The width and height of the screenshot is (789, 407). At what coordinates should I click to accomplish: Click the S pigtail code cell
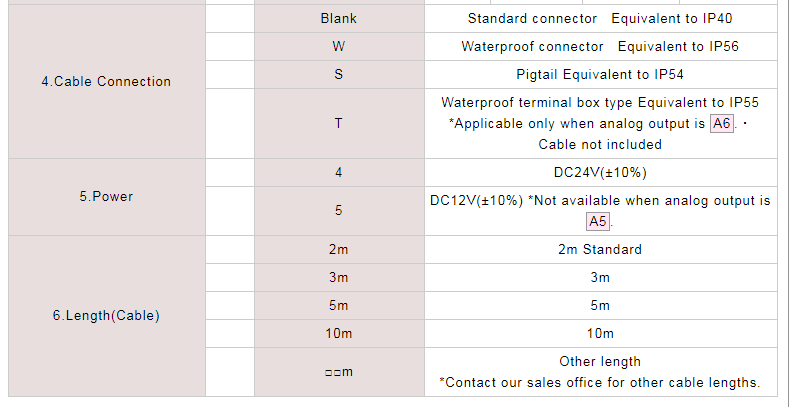click(x=339, y=74)
